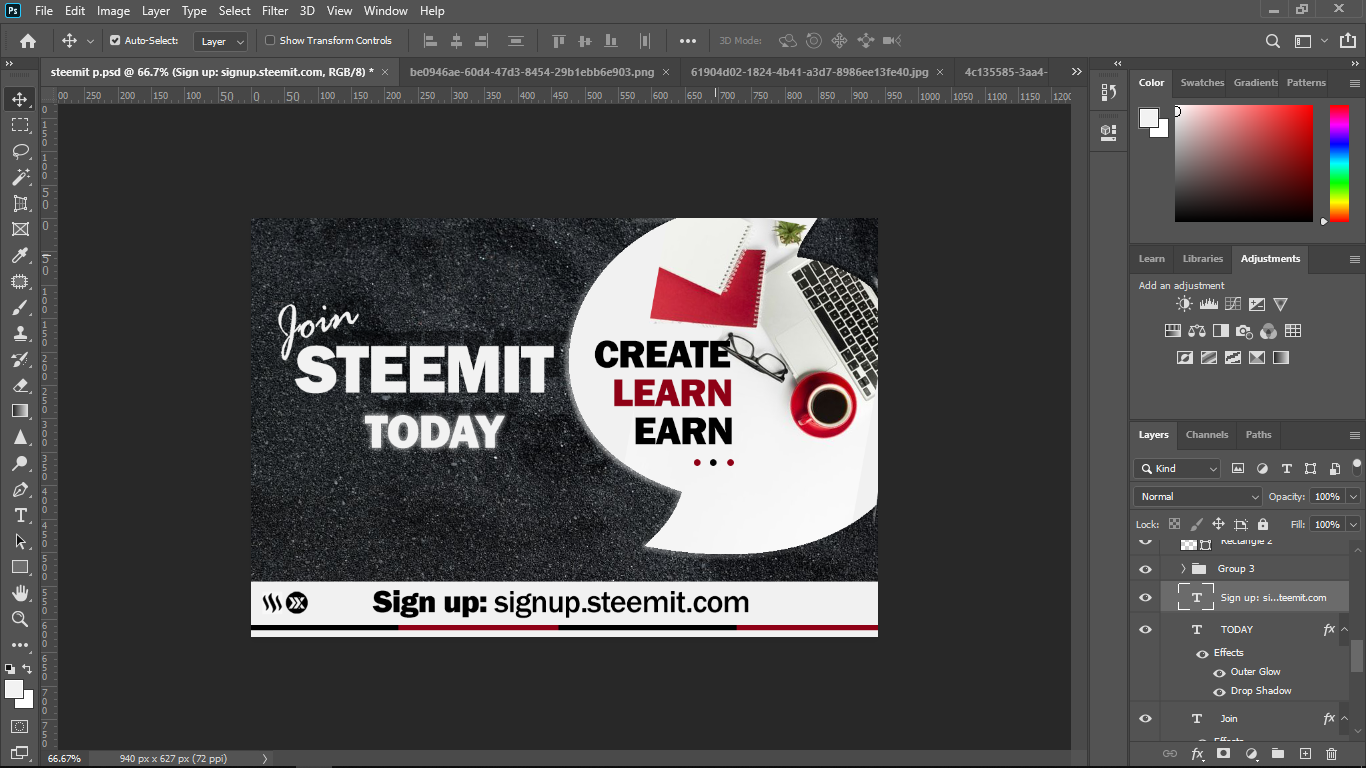Switch to the Channels tab
Image resolution: width=1366 pixels, height=768 pixels.
(1207, 435)
